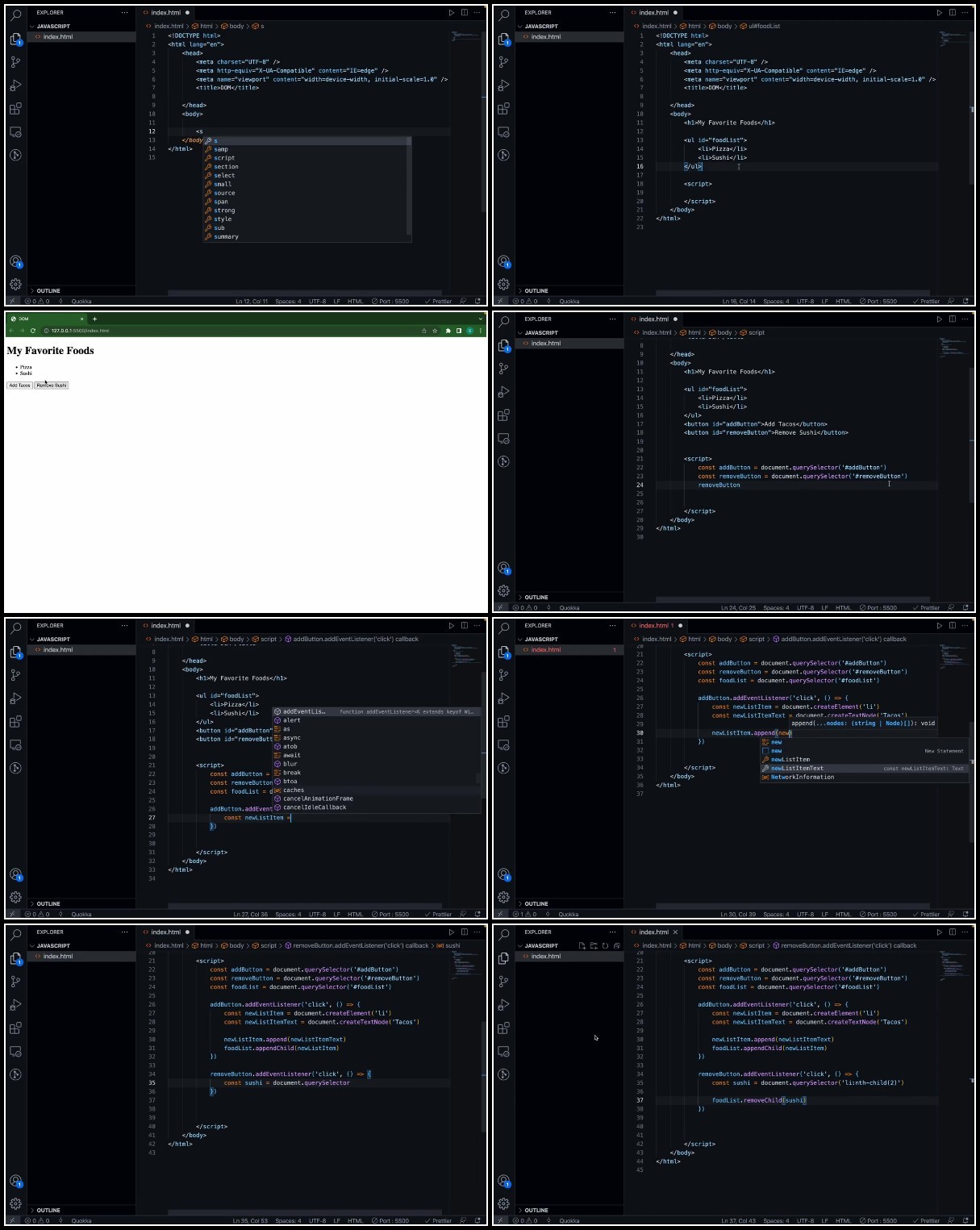This screenshot has width=980, height=1230.
Task: Select 'Sushi' list item on the web page
Action: [x=26, y=373]
